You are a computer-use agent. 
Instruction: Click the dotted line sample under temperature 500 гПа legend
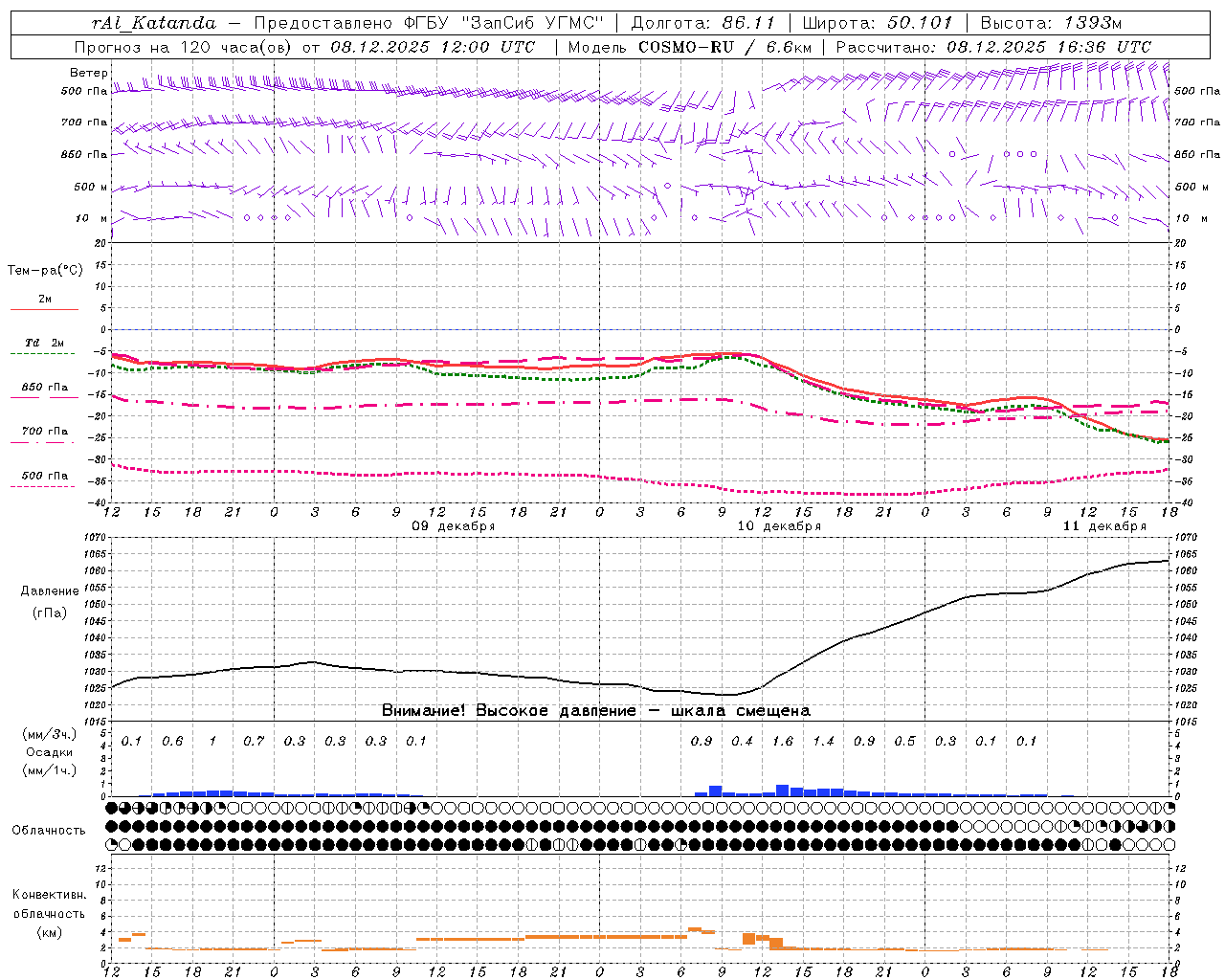point(43,486)
